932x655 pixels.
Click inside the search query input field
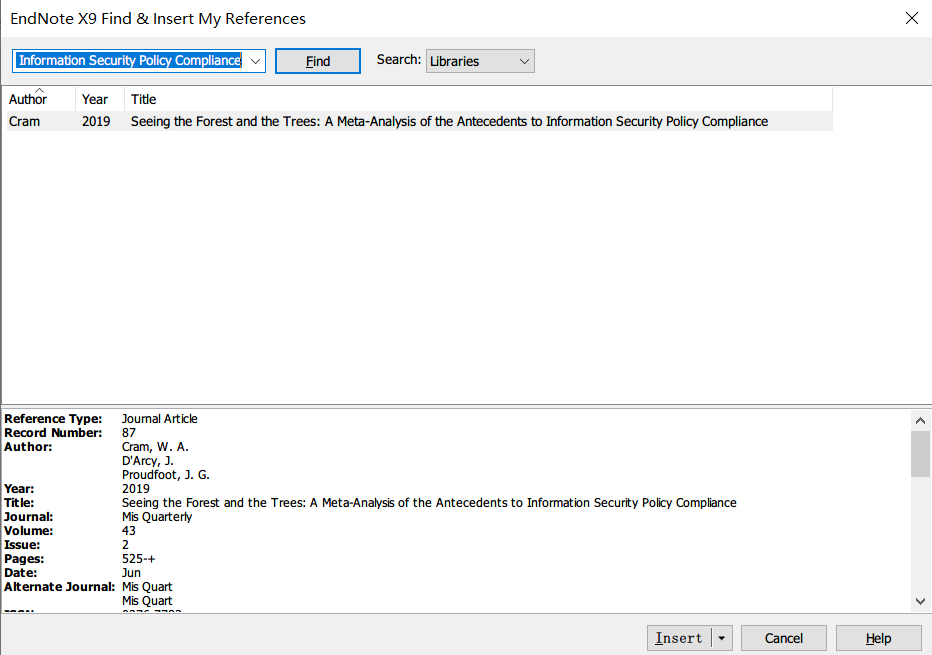130,60
